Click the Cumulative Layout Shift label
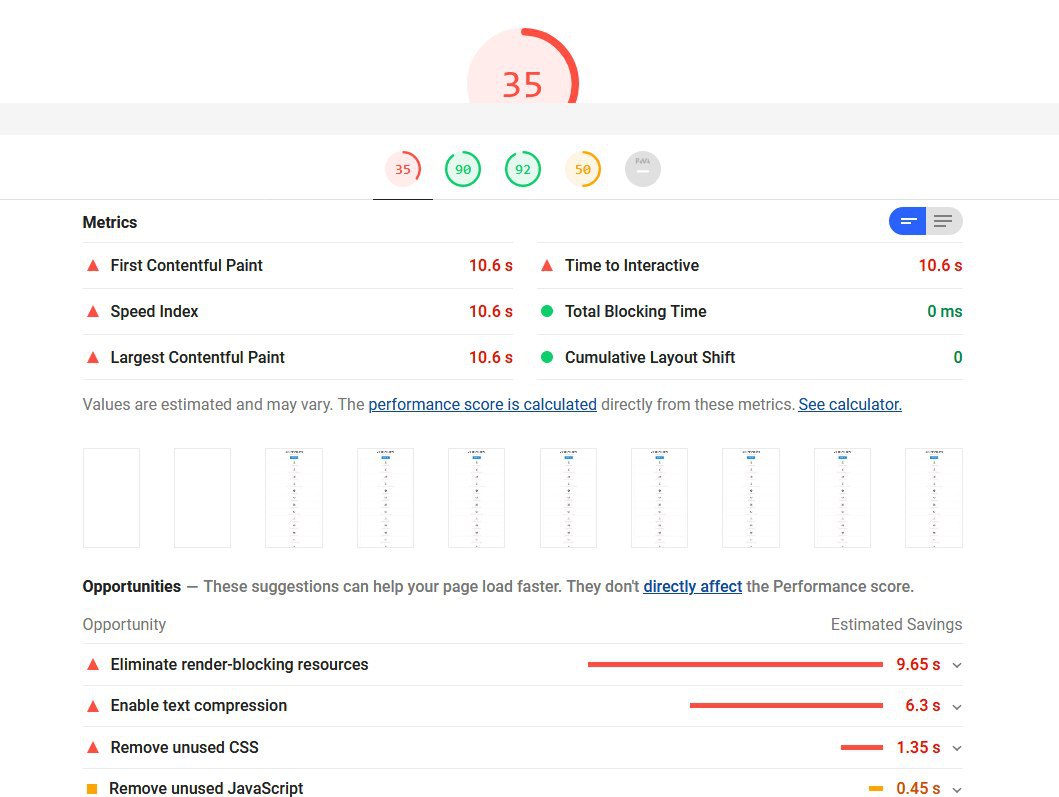This screenshot has width=1059, height=797. click(650, 357)
